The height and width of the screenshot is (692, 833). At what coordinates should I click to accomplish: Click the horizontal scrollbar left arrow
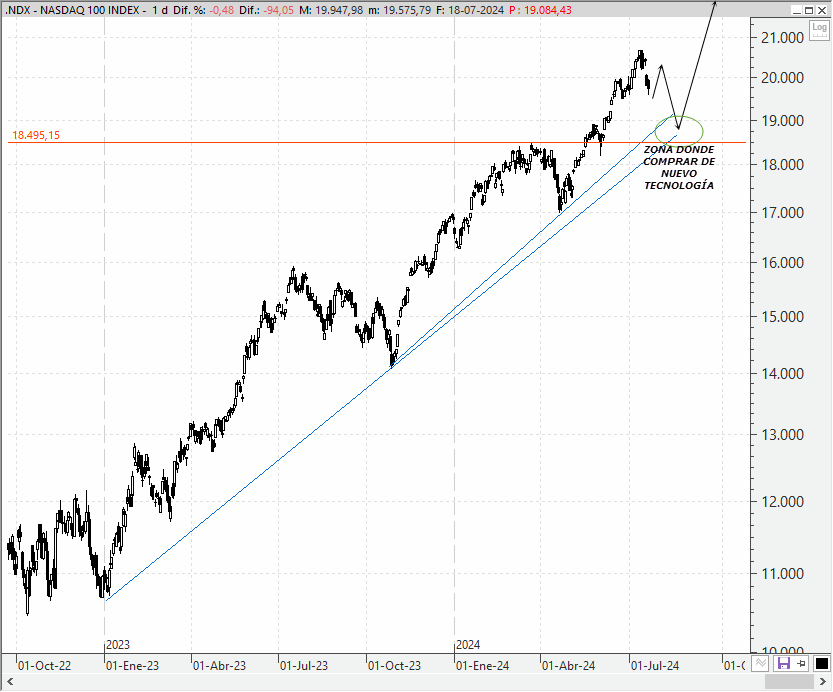tap(10, 681)
